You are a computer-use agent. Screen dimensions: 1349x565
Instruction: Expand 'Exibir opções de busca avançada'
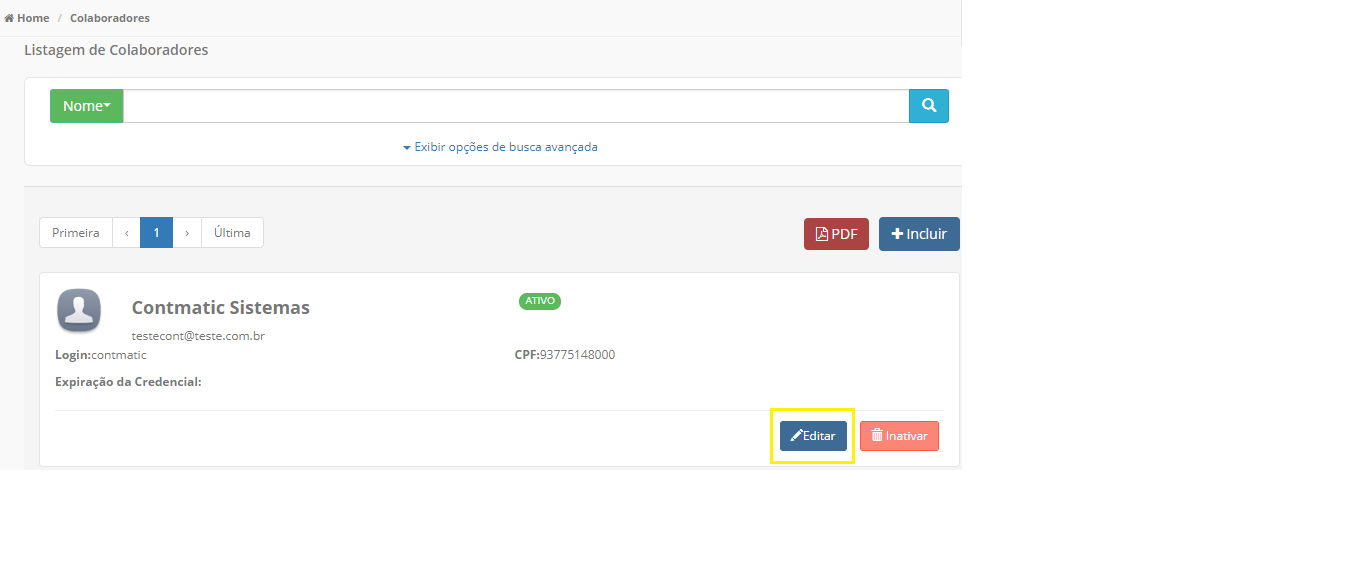click(500, 147)
